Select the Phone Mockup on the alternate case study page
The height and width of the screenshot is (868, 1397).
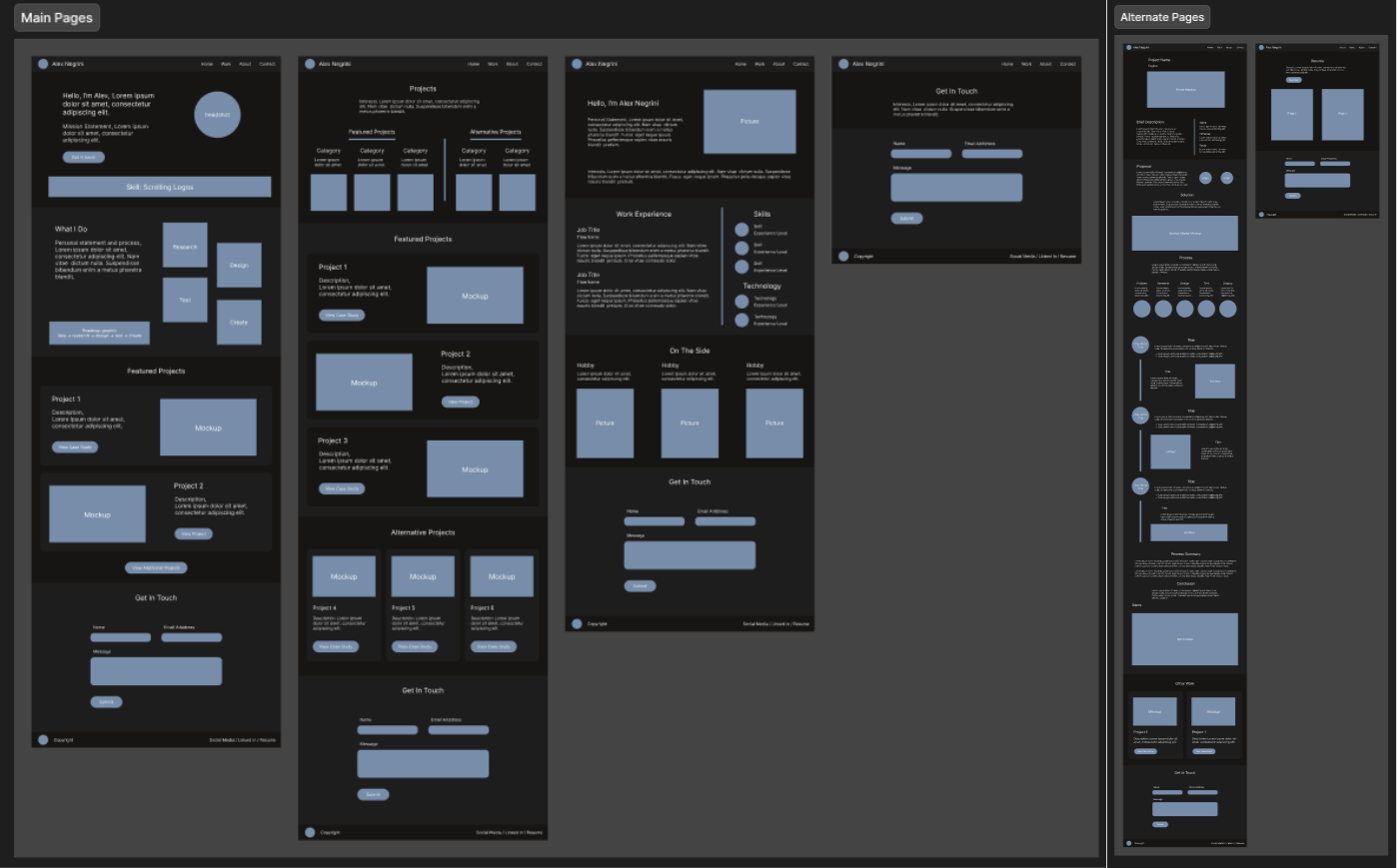[x=1185, y=90]
